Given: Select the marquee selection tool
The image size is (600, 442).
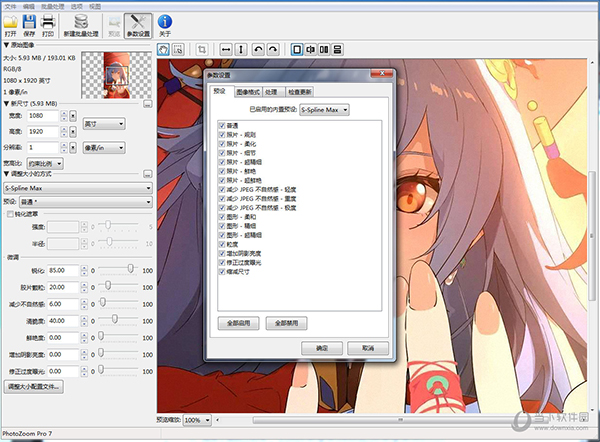Looking at the screenshot, I should 178,49.
